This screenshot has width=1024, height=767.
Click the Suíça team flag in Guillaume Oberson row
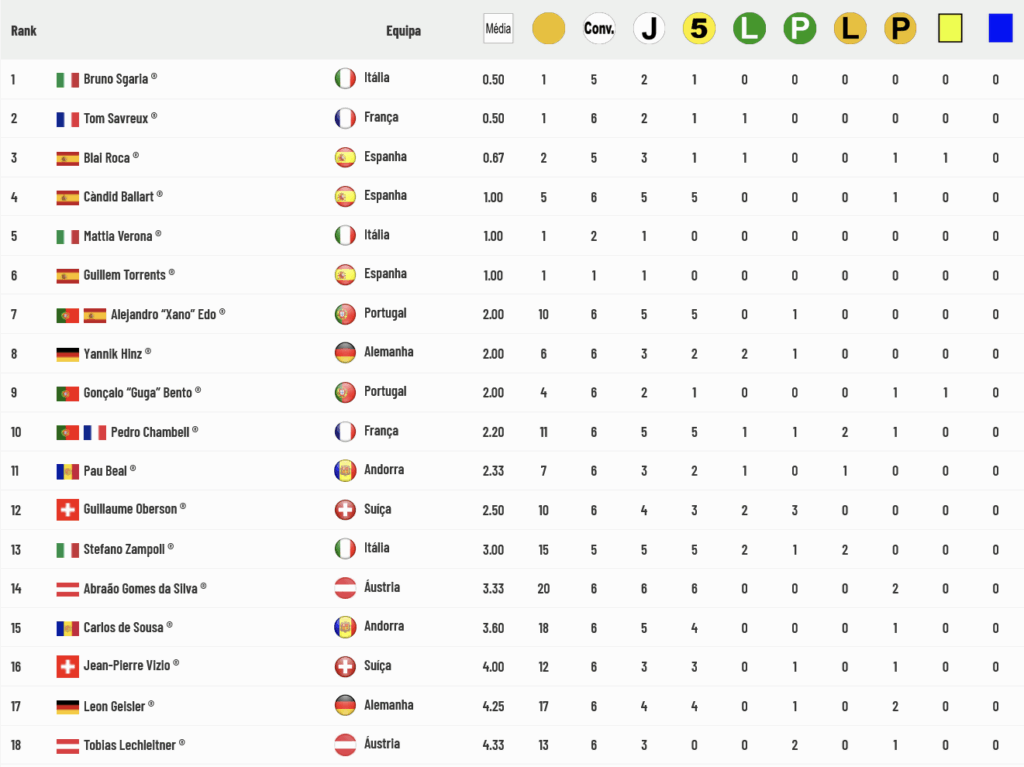(345, 510)
